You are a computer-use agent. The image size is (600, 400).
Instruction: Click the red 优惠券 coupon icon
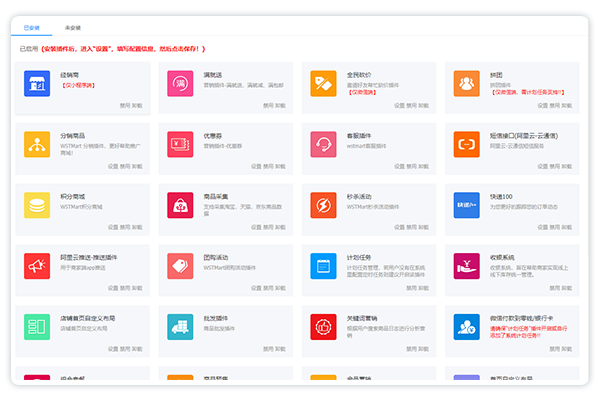180,144
